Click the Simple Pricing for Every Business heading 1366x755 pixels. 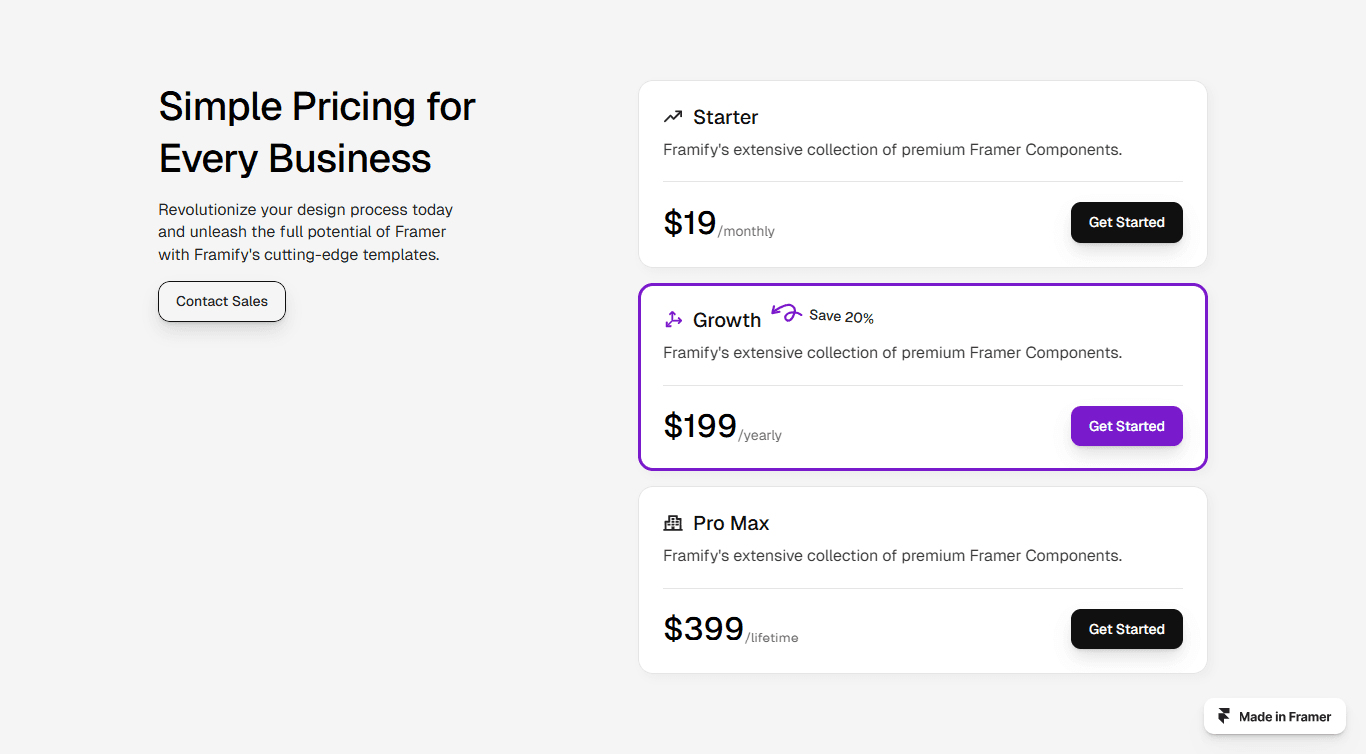[317, 132]
